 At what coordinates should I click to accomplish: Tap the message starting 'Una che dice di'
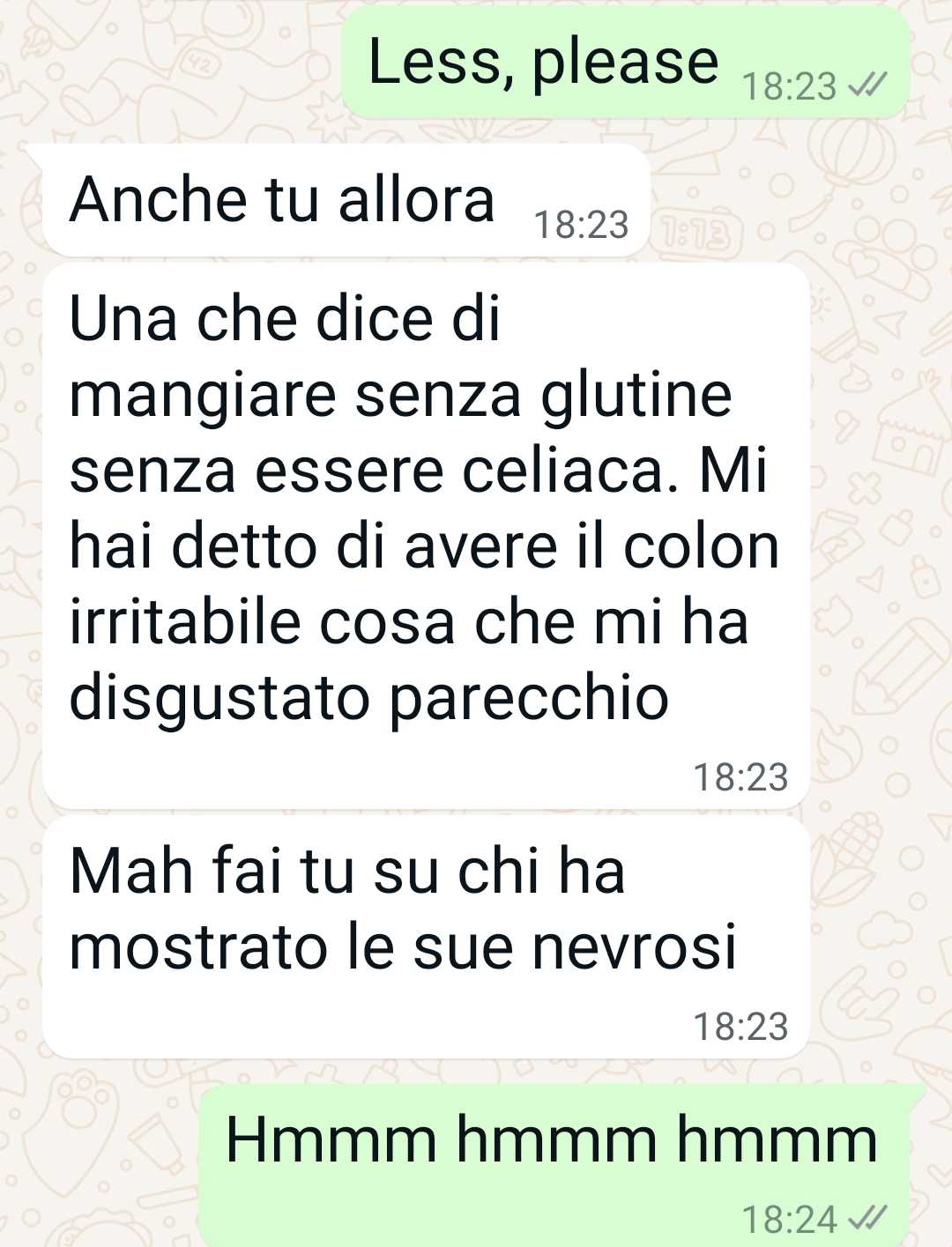[x=426, y=535]
